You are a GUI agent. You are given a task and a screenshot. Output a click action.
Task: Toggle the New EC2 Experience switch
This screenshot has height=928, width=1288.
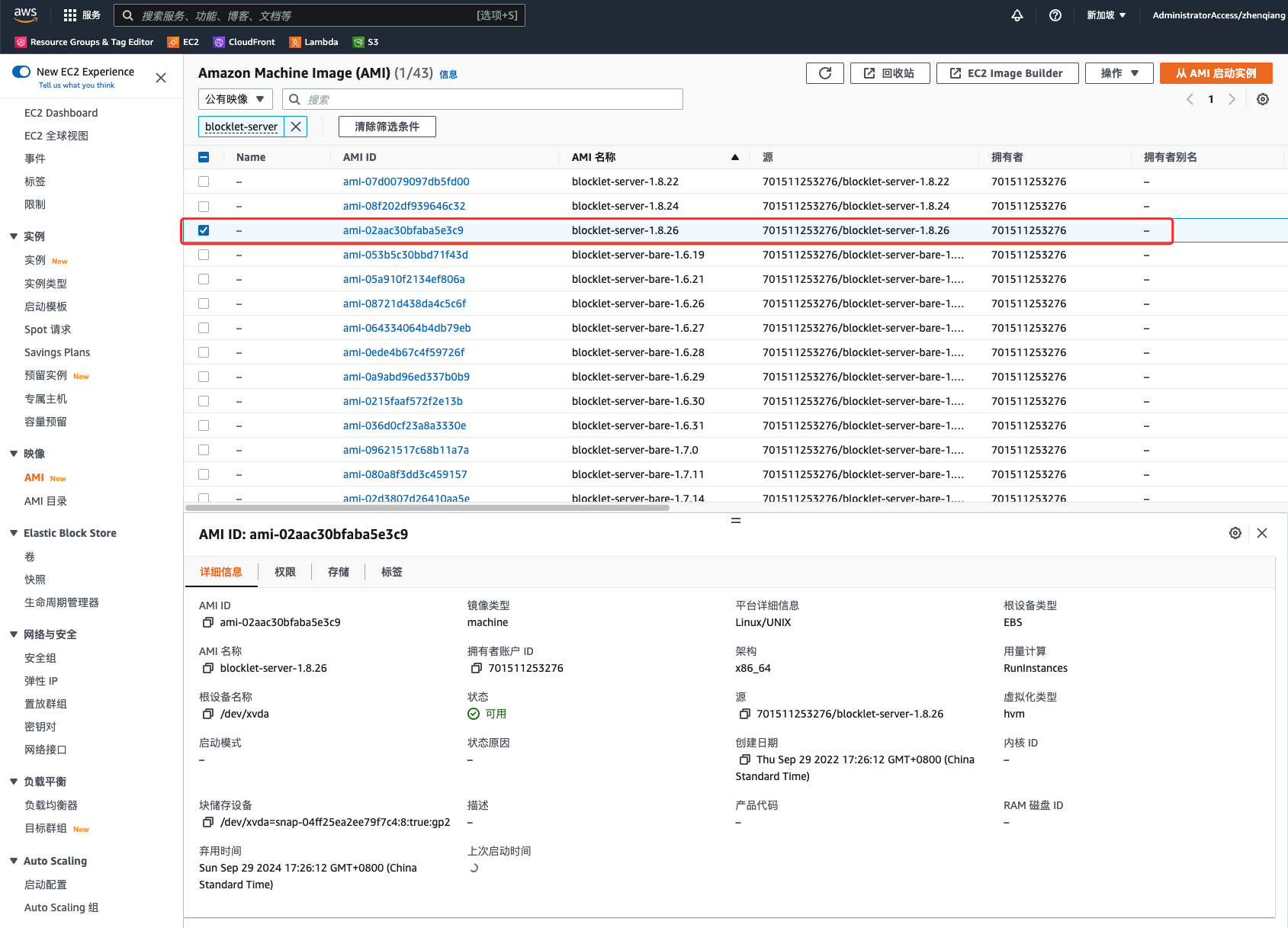pos(21,72)
